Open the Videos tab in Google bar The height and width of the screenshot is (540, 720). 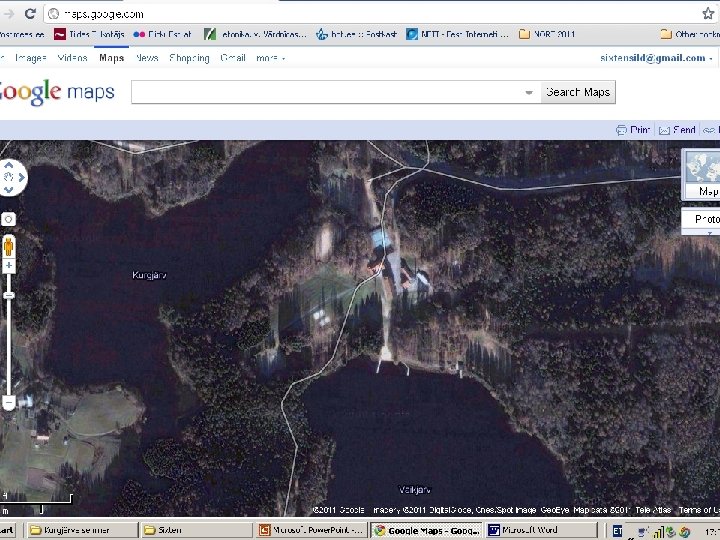(72, 58)
